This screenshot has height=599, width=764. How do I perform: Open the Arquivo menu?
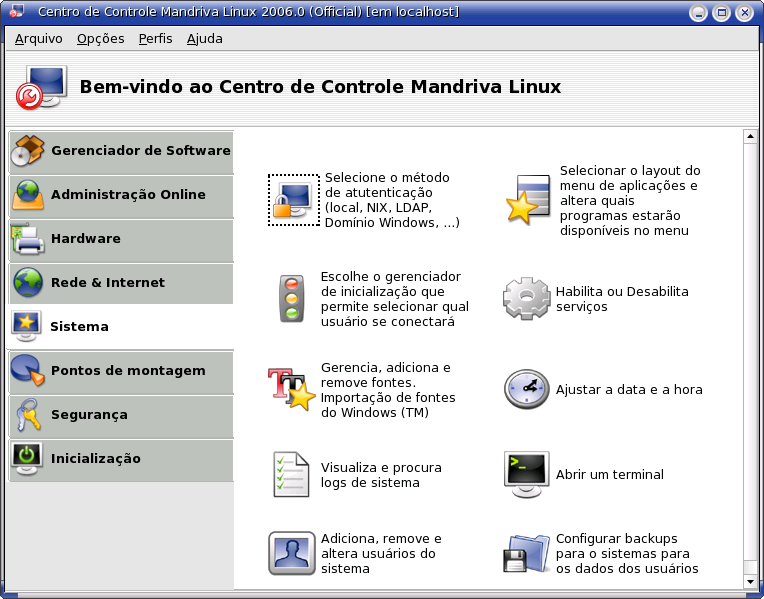click(38, 39)
